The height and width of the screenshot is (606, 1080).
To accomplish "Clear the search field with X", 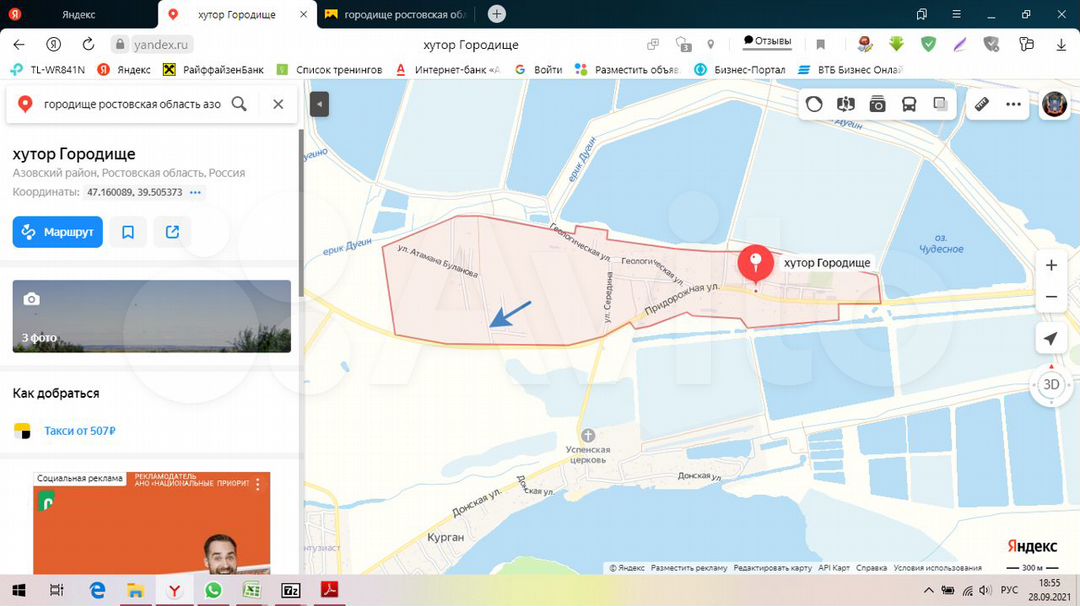I will click(x=278, y=104).
